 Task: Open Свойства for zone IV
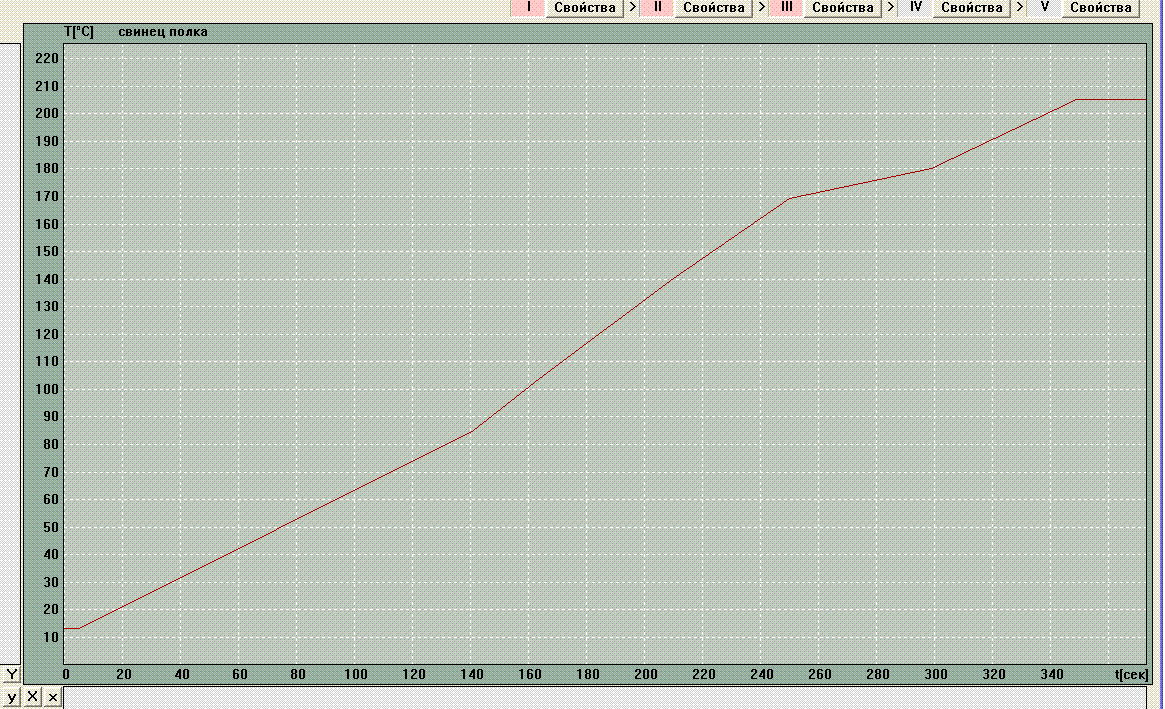click(x=971, y=8)
